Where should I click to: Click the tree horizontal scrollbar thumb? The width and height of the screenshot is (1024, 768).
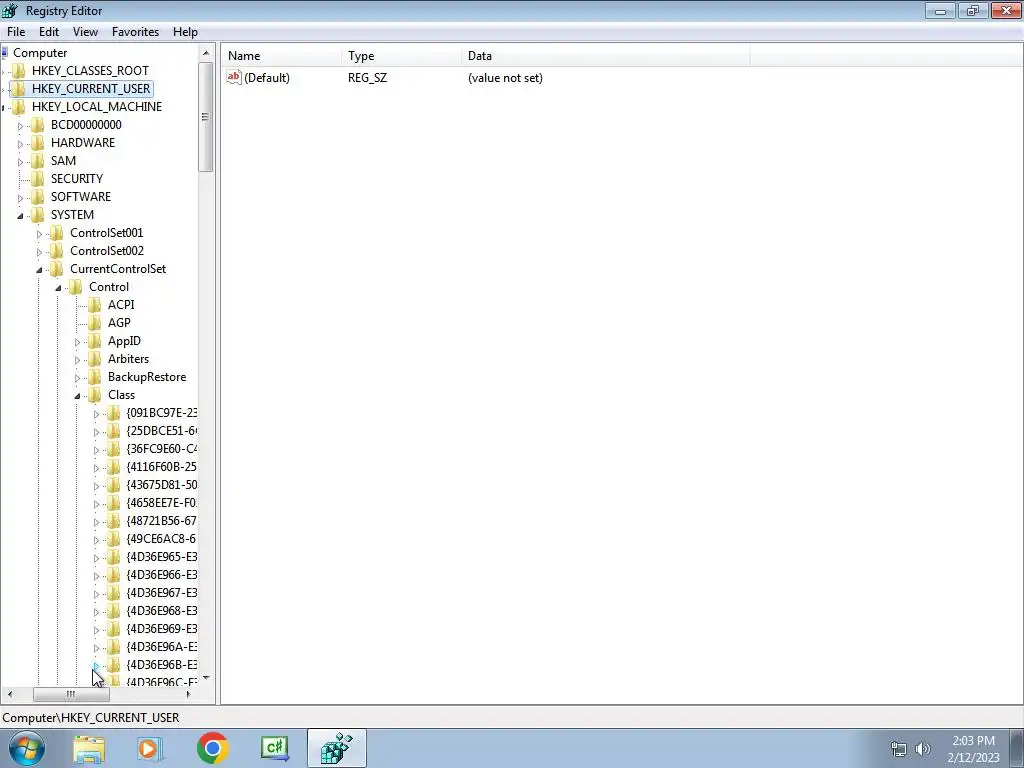click(x=71, y=694)
